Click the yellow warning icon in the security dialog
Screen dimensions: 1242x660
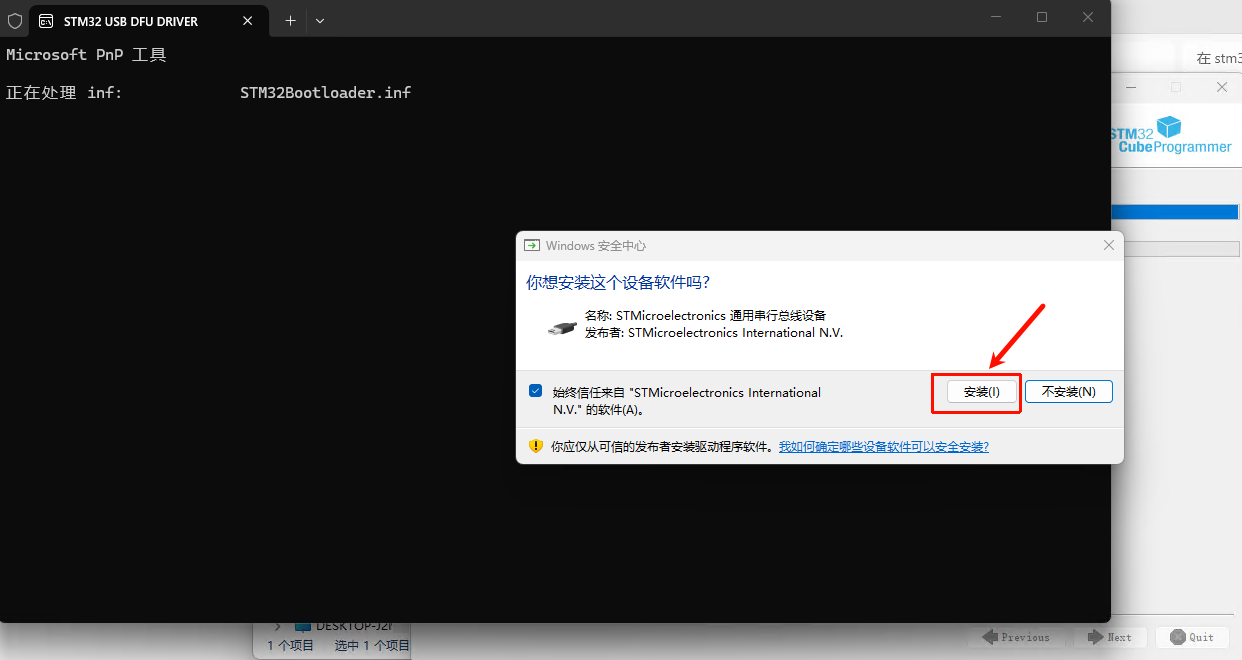[x=536, y=446]
